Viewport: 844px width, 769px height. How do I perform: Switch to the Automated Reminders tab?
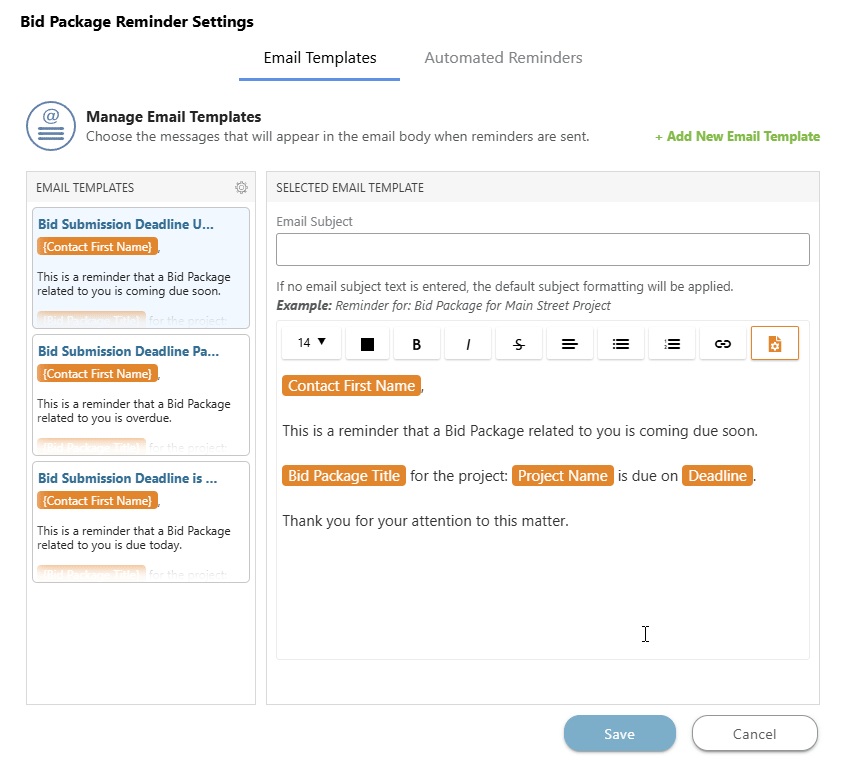pos(503,58)
